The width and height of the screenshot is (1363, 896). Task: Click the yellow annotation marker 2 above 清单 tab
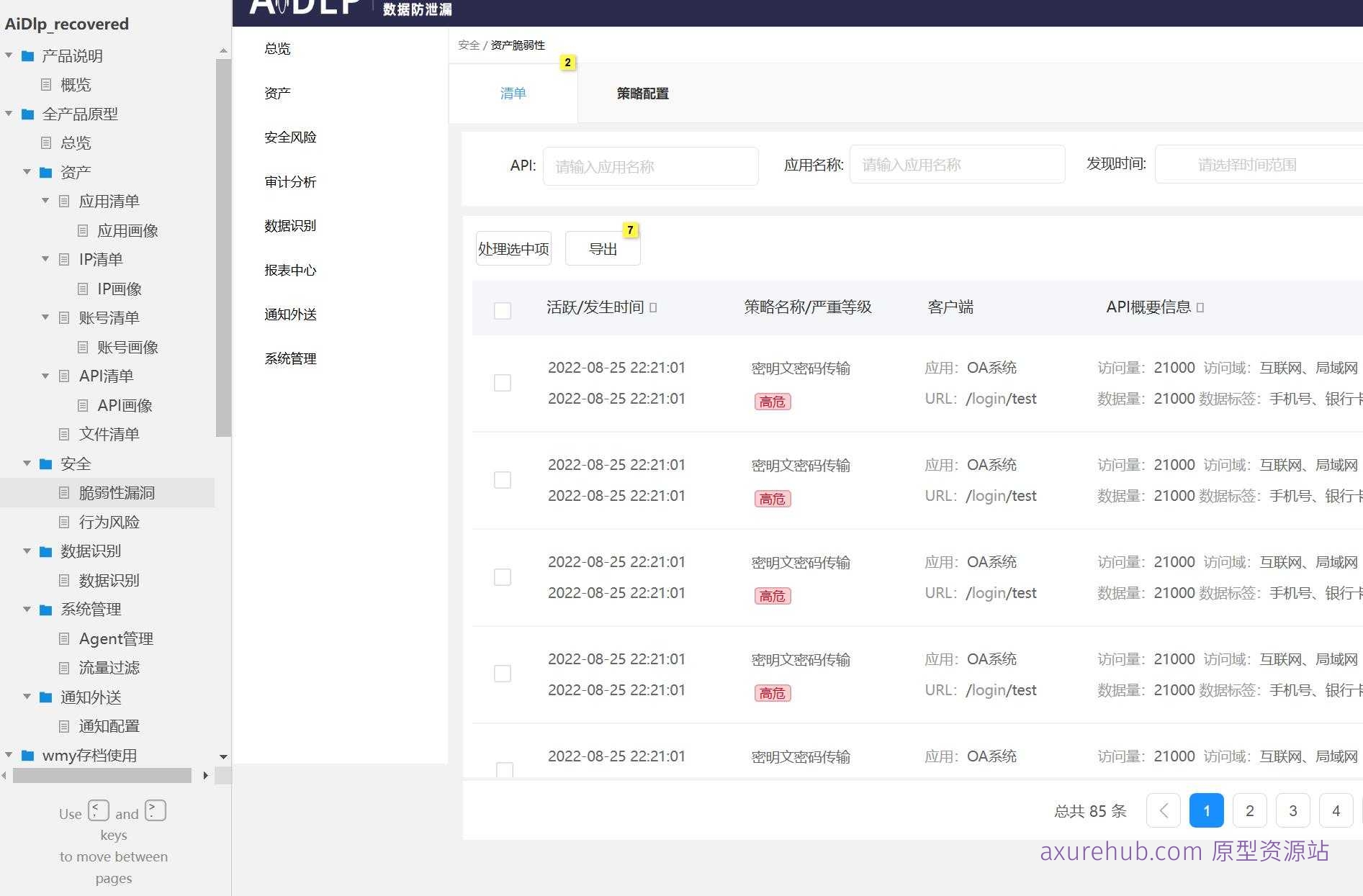[x=568, y=63]
